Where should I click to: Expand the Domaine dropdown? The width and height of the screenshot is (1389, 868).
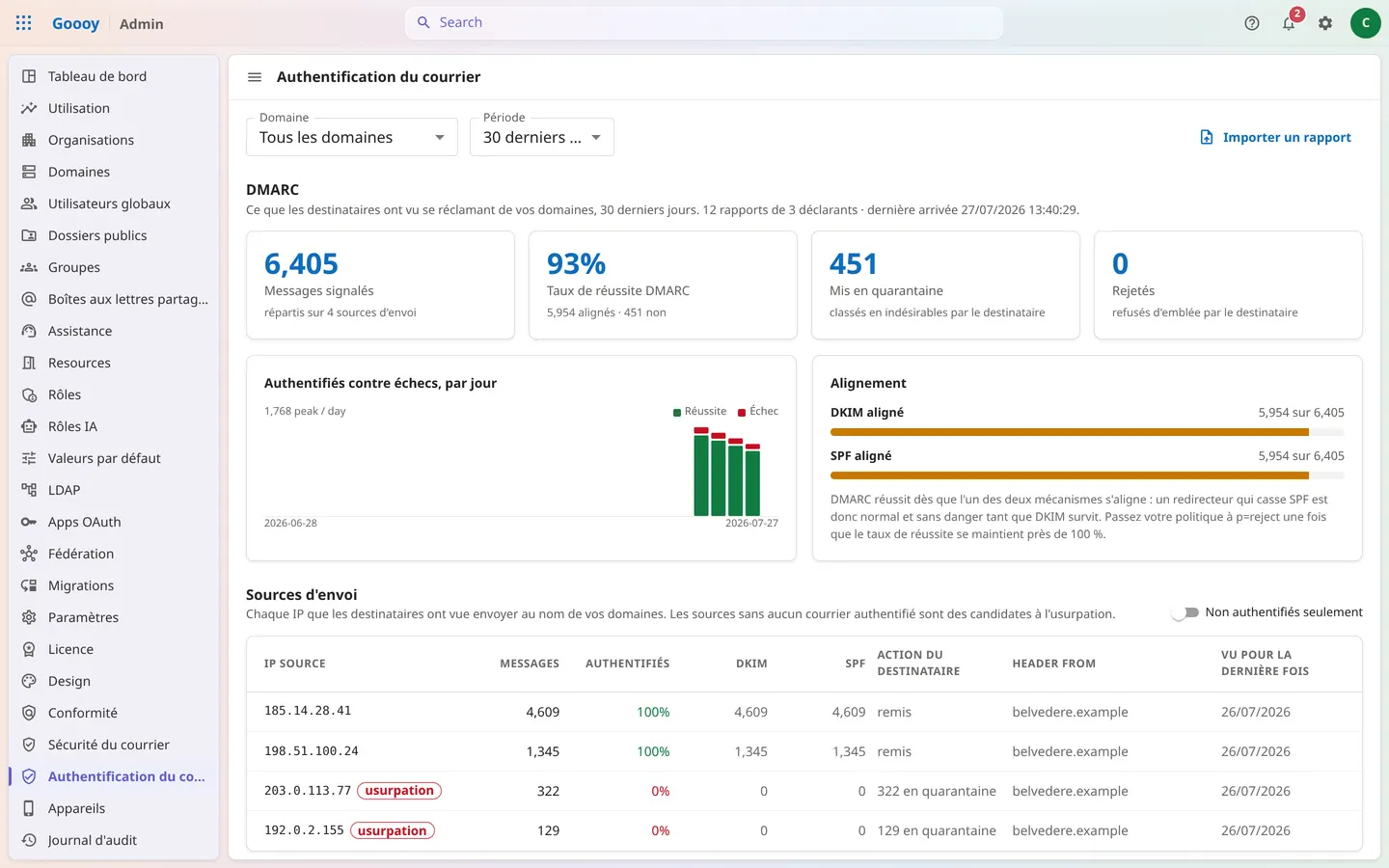pos(352,137)
